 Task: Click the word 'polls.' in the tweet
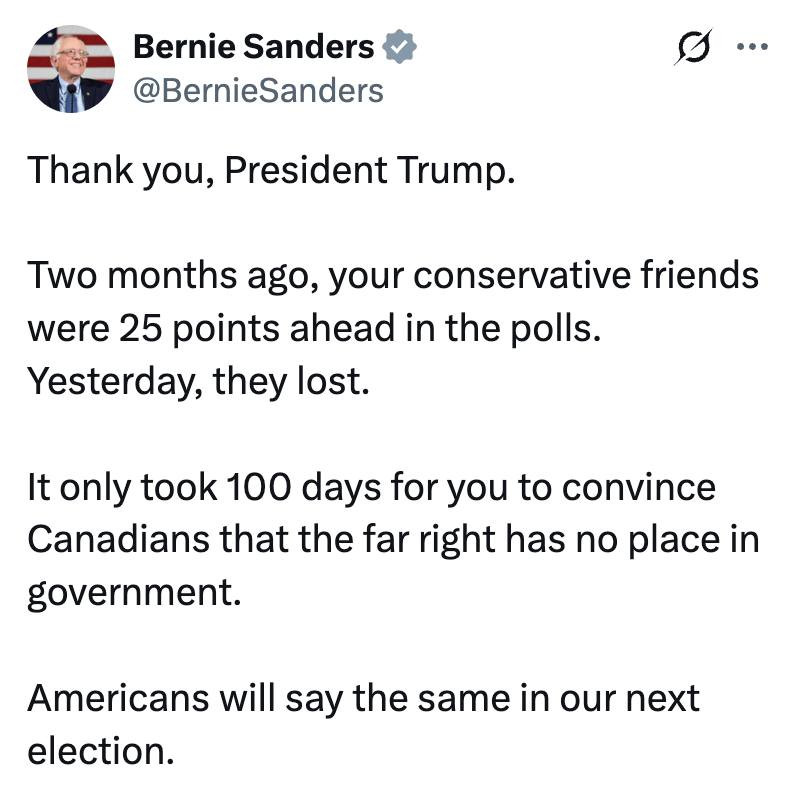pyautogui.click(x=555, y=329)
